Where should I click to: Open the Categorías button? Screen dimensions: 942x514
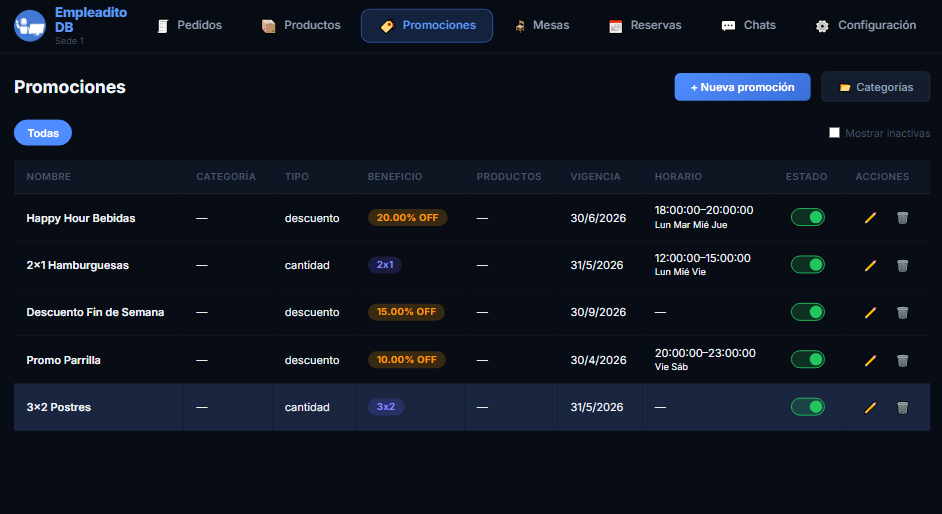tap(875, 87)
